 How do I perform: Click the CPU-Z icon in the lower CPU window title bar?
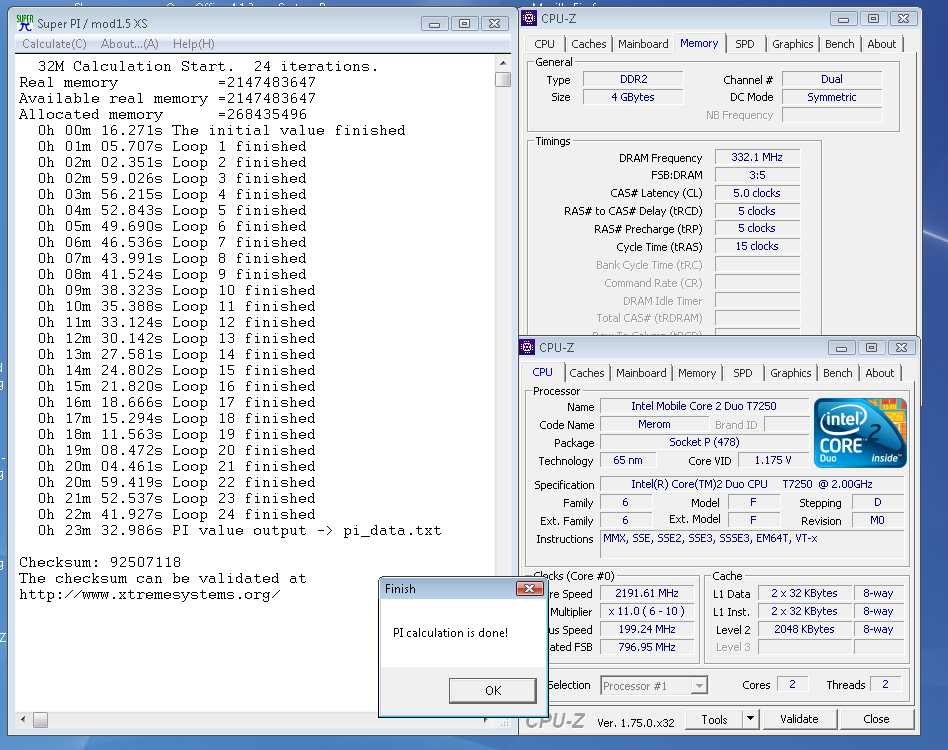(x=527, y=347)
